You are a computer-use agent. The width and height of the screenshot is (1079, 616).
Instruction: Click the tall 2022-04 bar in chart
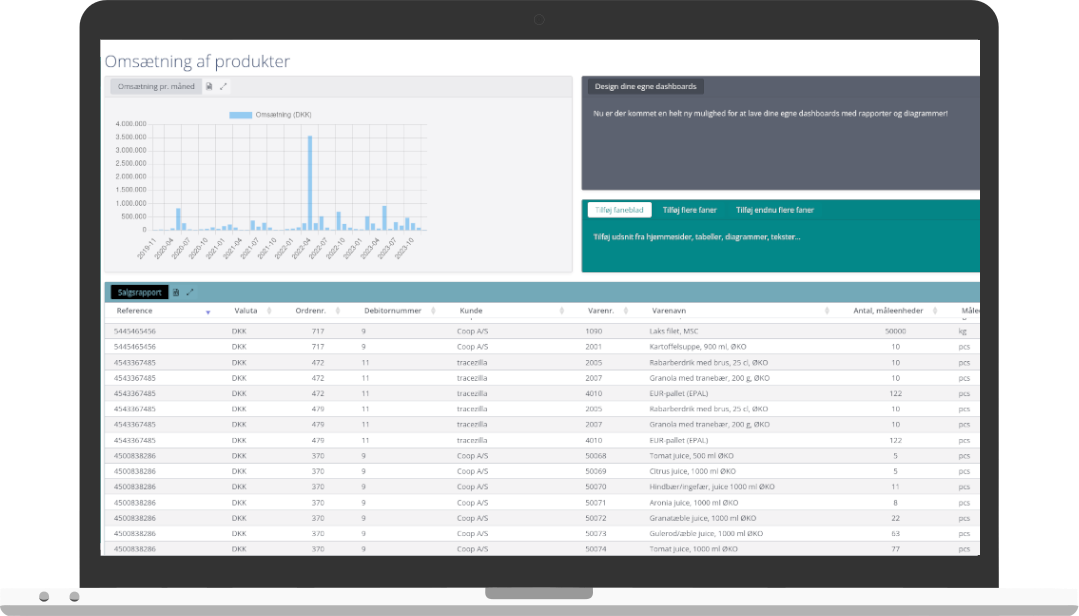[310, 183]
